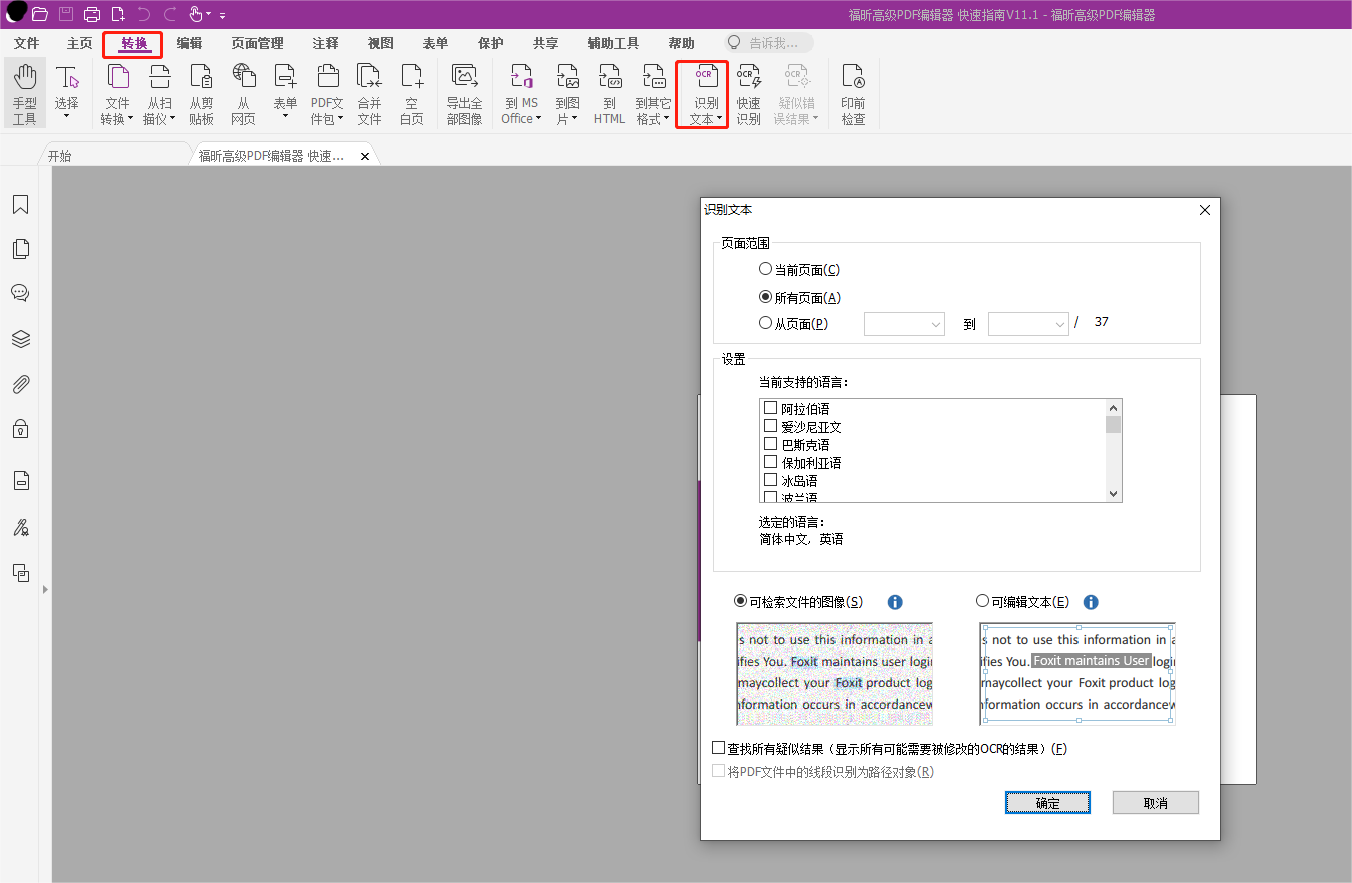Click info icon beside Searchable Image option
This screenshot has height=883, width=1352.
tap(895, 602)
